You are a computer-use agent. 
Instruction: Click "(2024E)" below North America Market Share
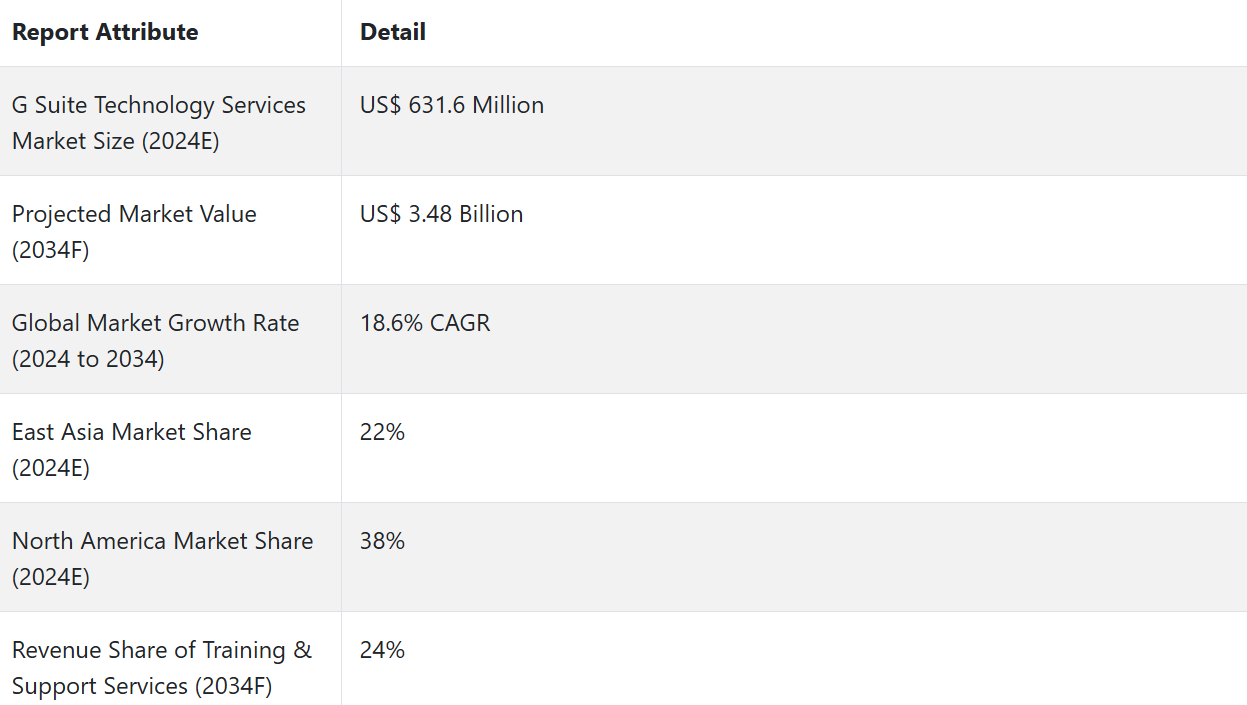coord(51,577)
